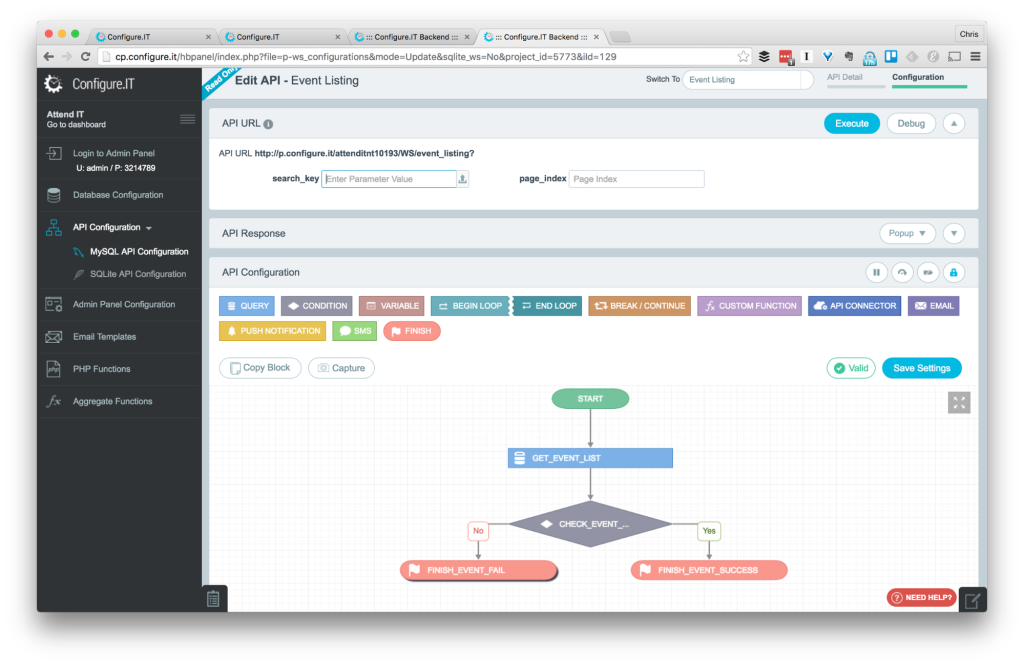This screenshot has width=1024, height=665.
Task: Open the NEED HELP? widget
Action: pyautogui.click(x=921, y=597)
